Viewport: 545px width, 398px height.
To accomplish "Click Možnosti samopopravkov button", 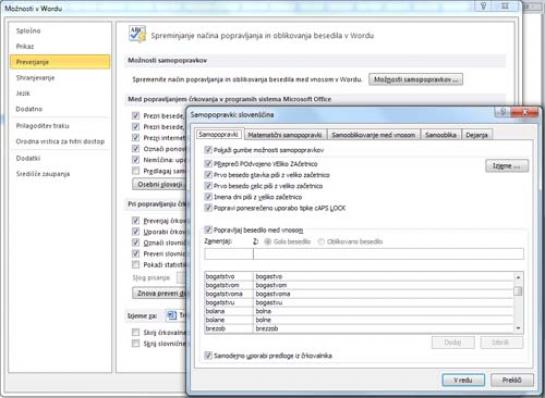I will pos(416,79).
